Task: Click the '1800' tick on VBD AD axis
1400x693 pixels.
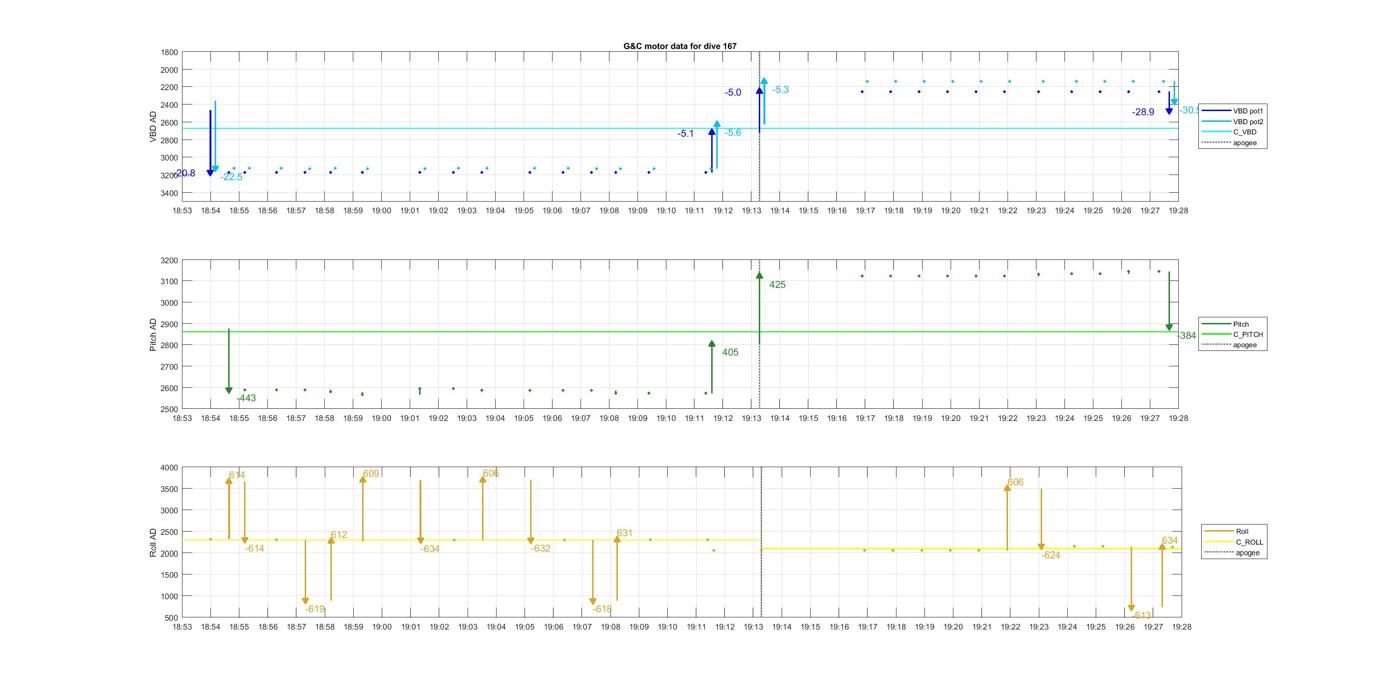Action: click(x=170, y=52)
